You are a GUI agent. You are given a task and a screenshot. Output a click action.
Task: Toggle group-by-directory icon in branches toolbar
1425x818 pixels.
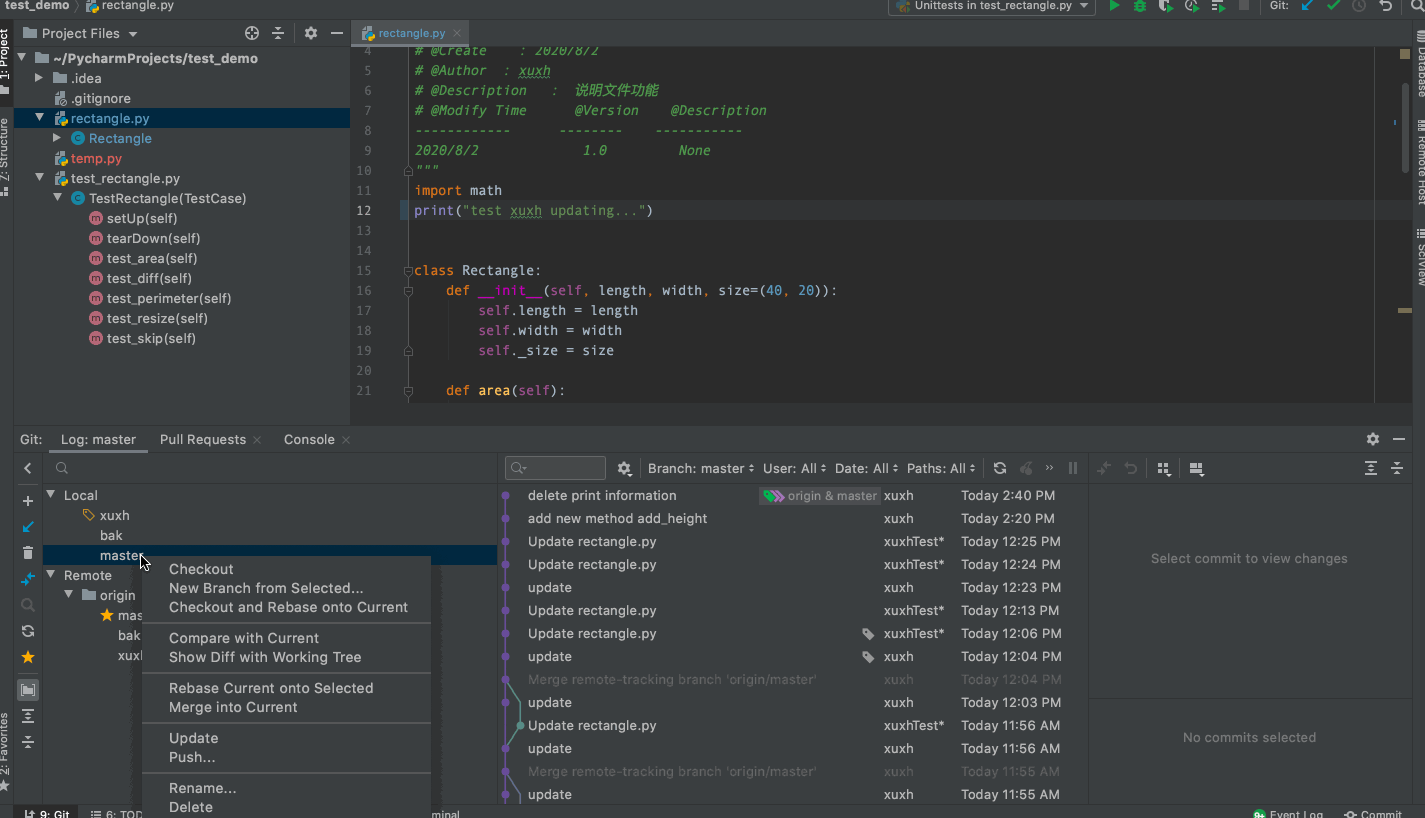click(x=28, y=690)
